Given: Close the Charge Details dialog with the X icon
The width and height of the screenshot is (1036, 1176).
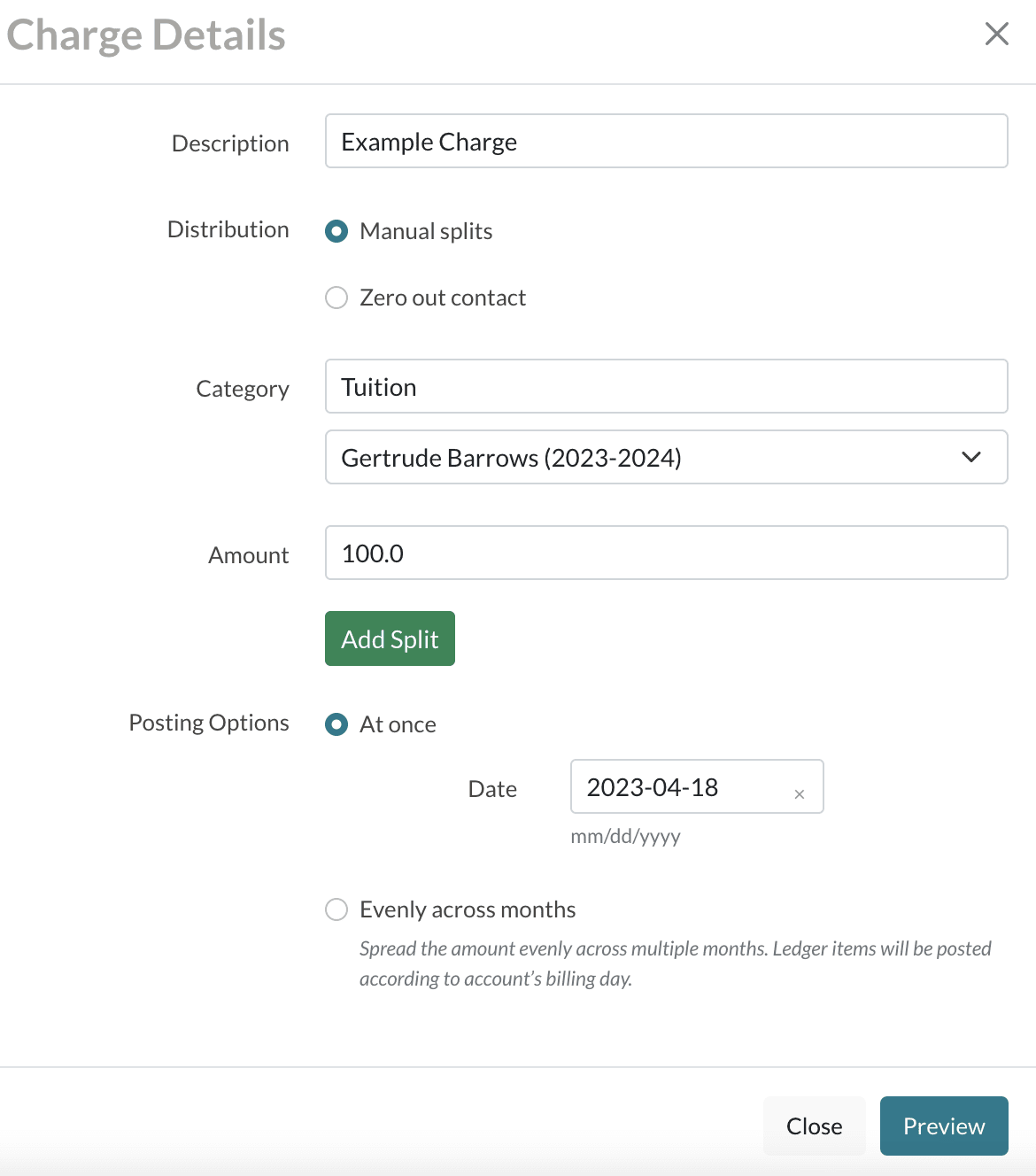Looking at the screenshot, I should [x=996, y=34].
